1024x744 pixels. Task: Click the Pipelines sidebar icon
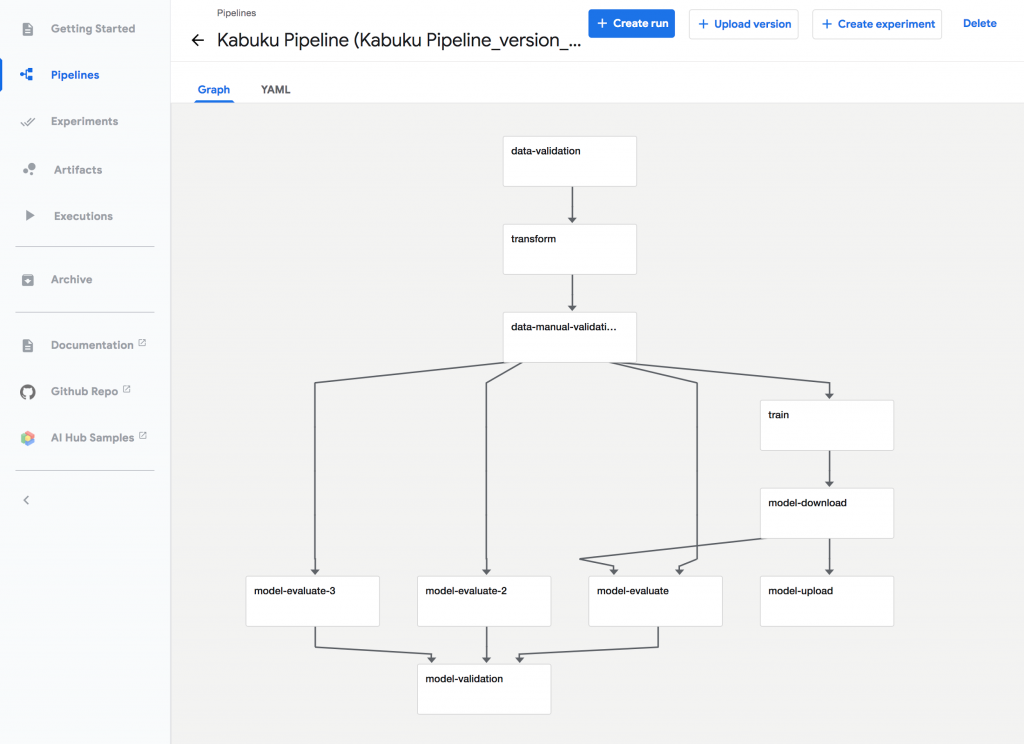(28, 75)
